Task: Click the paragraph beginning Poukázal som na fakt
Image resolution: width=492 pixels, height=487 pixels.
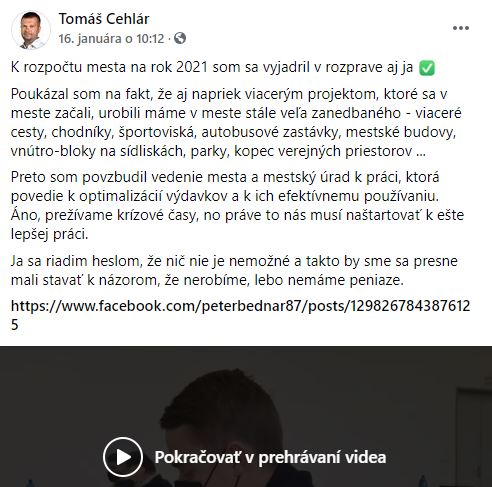Action: coord(236,123)
